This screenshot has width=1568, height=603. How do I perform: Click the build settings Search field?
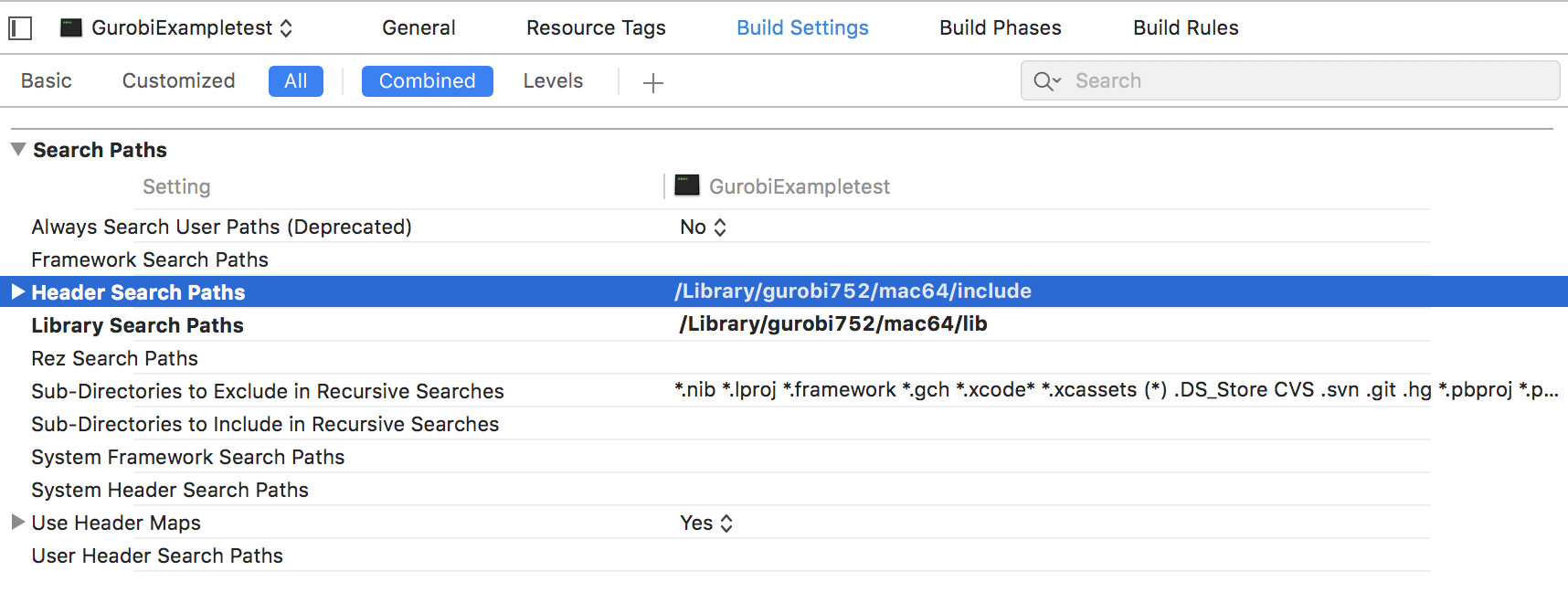coord(1290,81)
